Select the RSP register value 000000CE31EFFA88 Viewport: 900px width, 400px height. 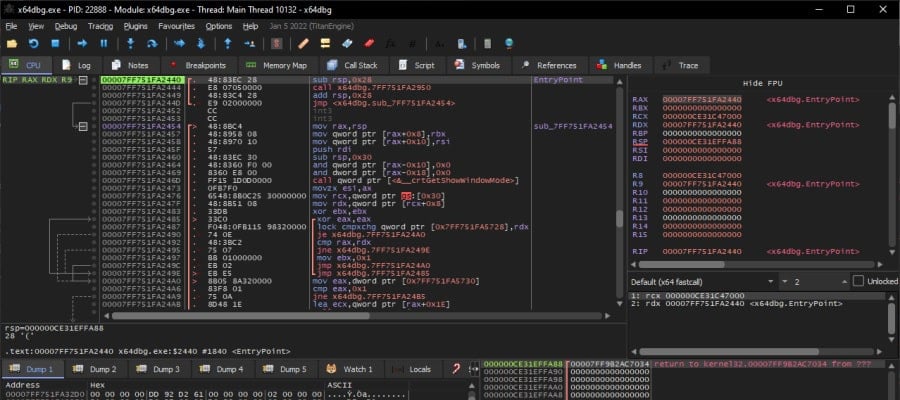tap(701, 142)
